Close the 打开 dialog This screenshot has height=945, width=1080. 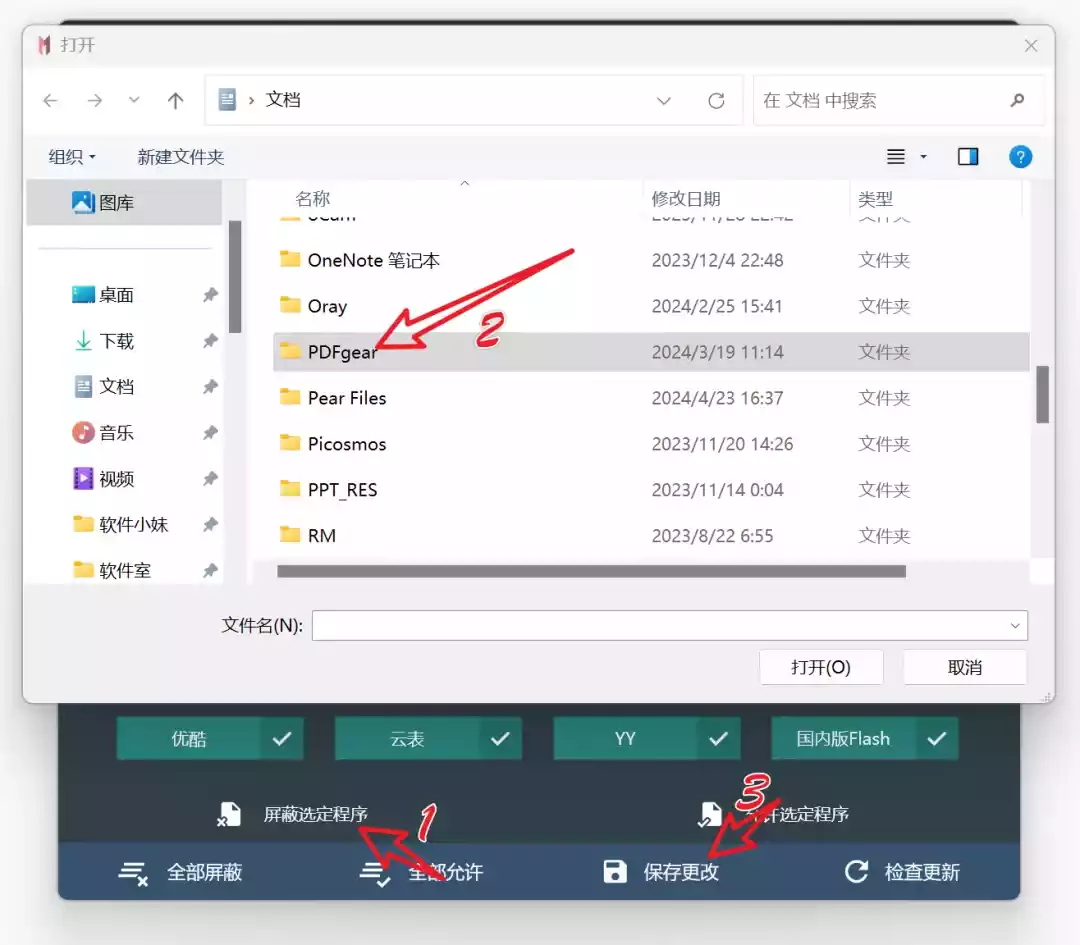[x=1030, y=45]
